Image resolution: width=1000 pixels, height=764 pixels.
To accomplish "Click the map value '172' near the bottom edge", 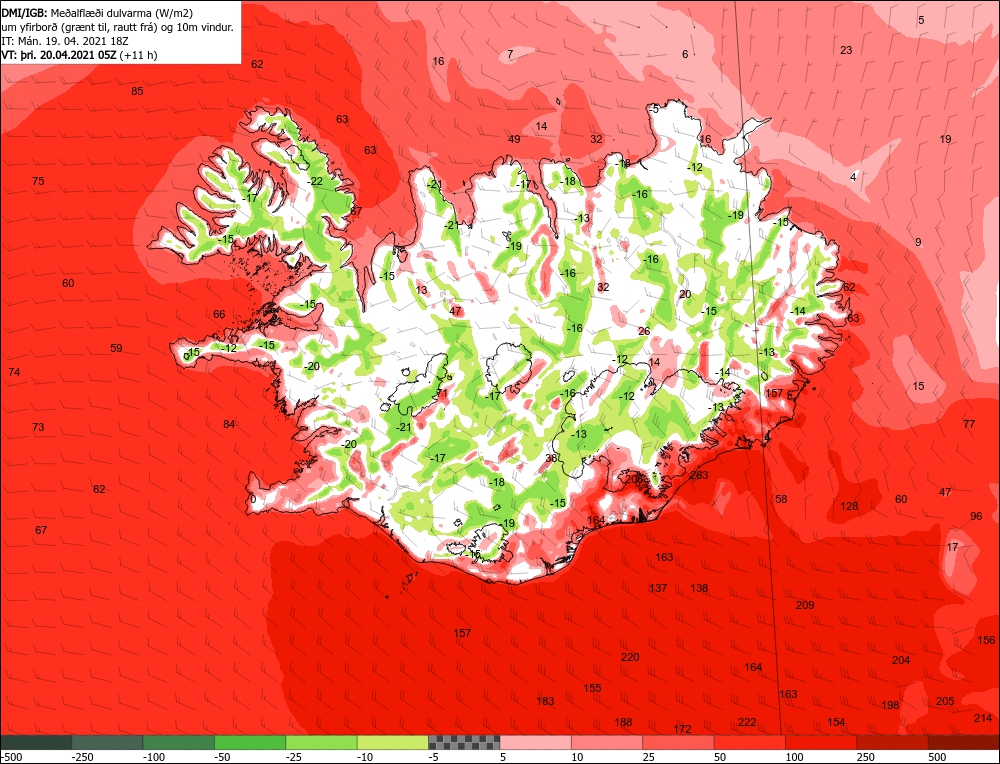I will [x=682, y=729].
